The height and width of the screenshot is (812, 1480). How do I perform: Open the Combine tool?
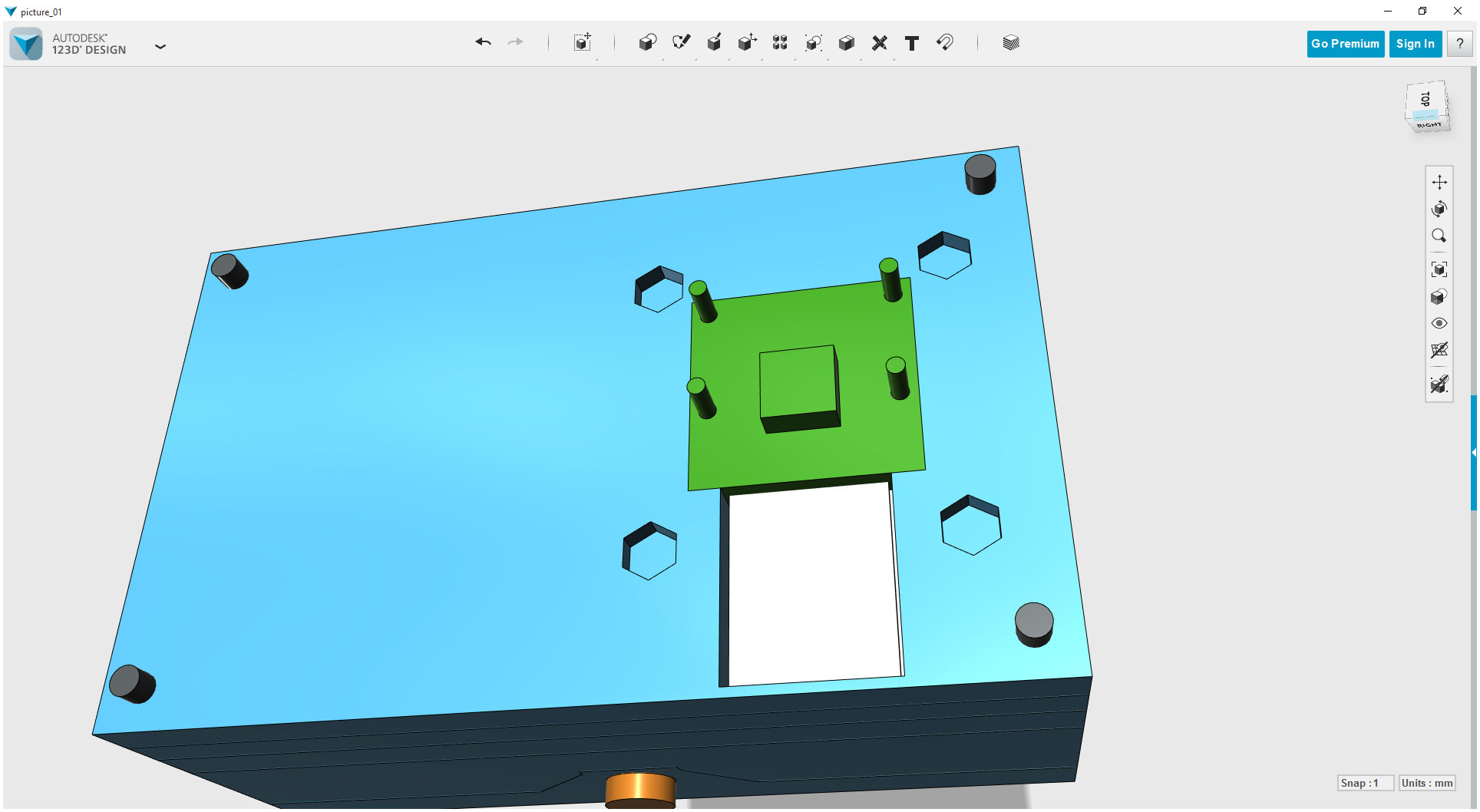tap(846, 43)
